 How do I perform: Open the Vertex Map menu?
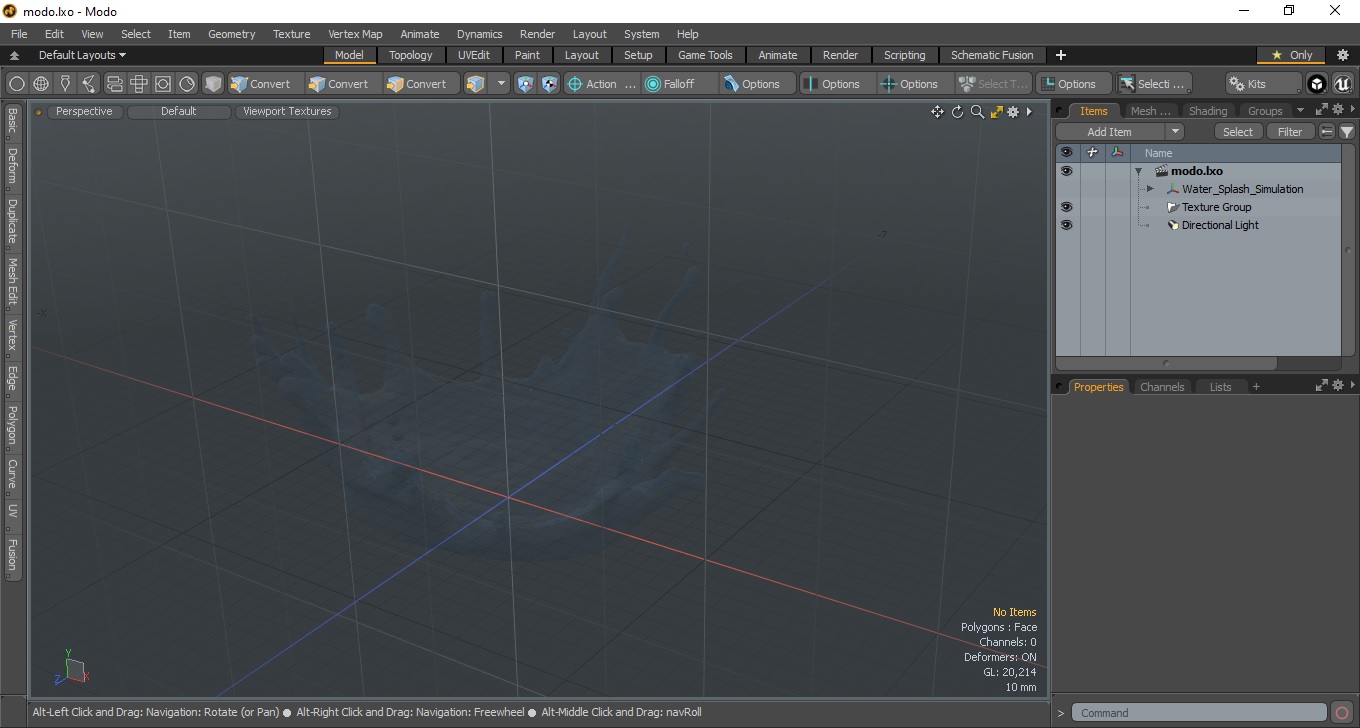355,34
